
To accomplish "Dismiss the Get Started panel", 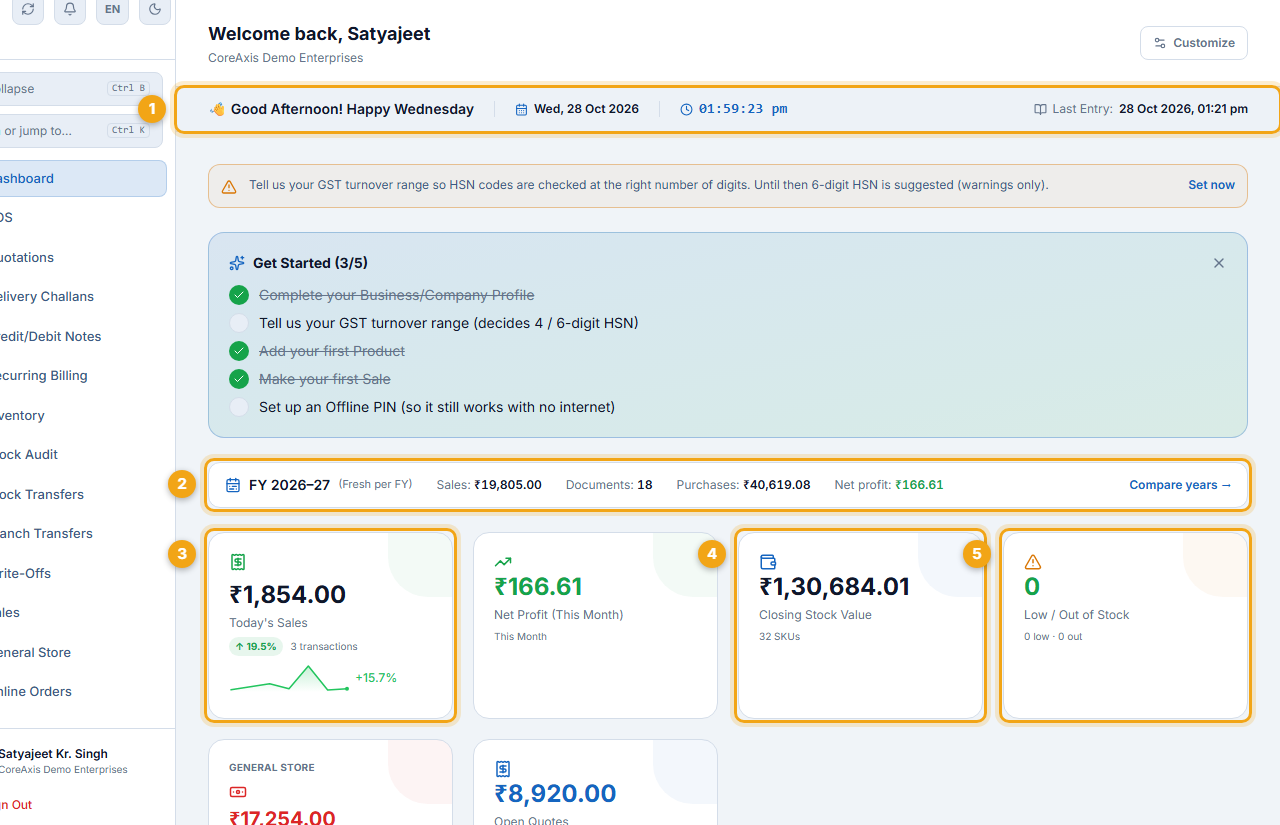I will [x=1219, y=263].
